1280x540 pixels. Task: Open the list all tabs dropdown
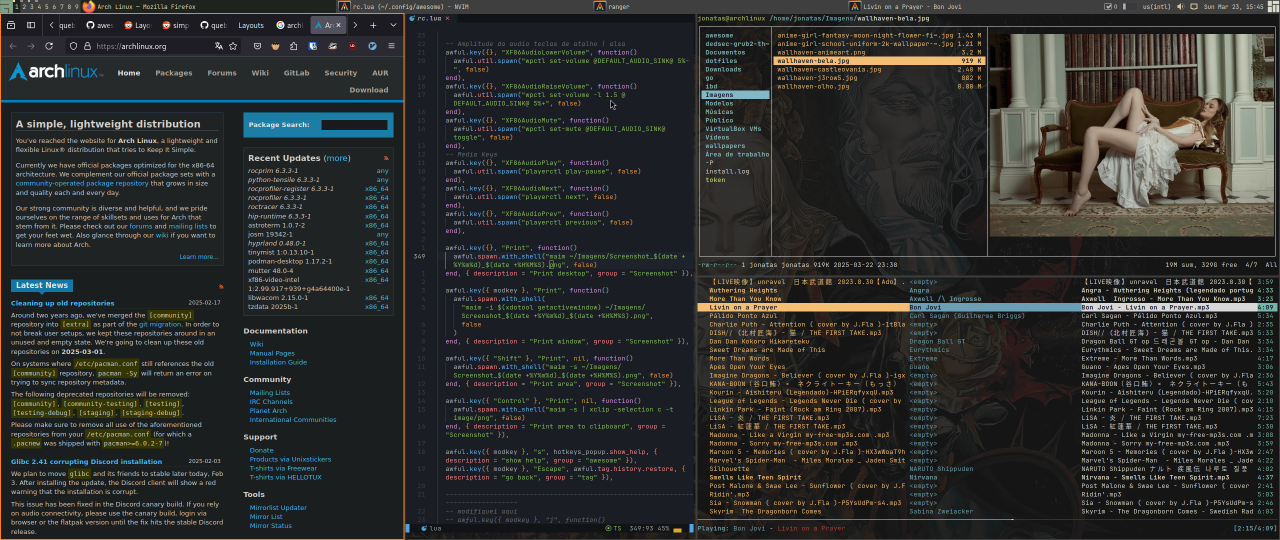click(x=393, y=25)
